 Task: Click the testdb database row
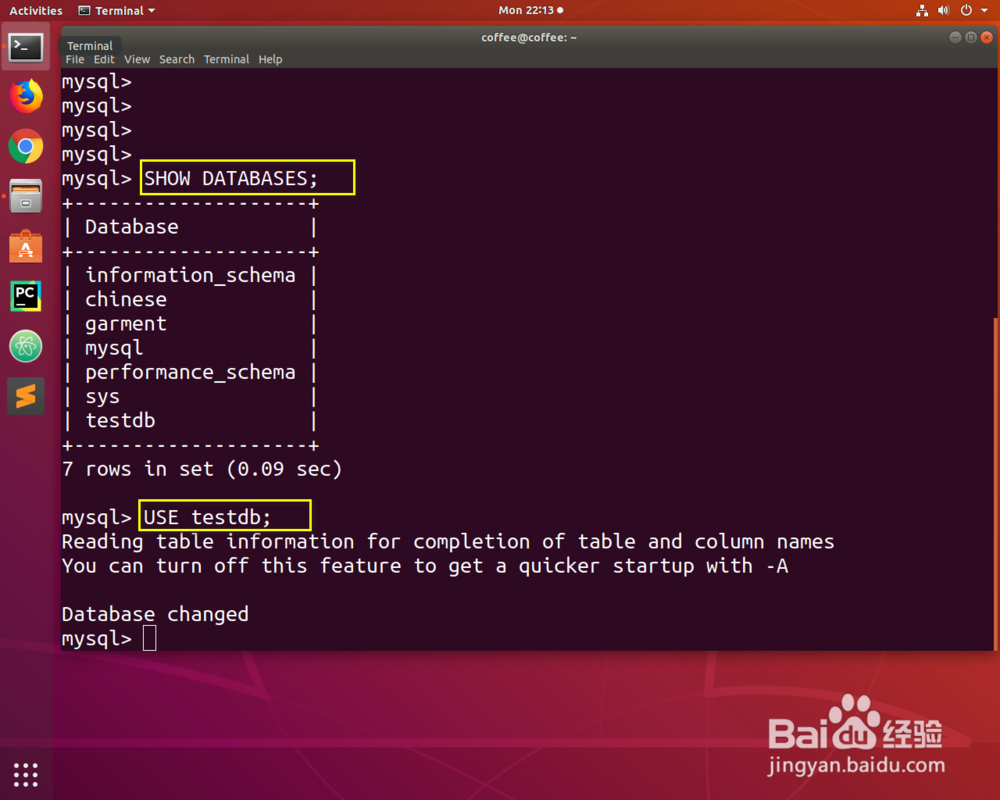tap(121, 420)
